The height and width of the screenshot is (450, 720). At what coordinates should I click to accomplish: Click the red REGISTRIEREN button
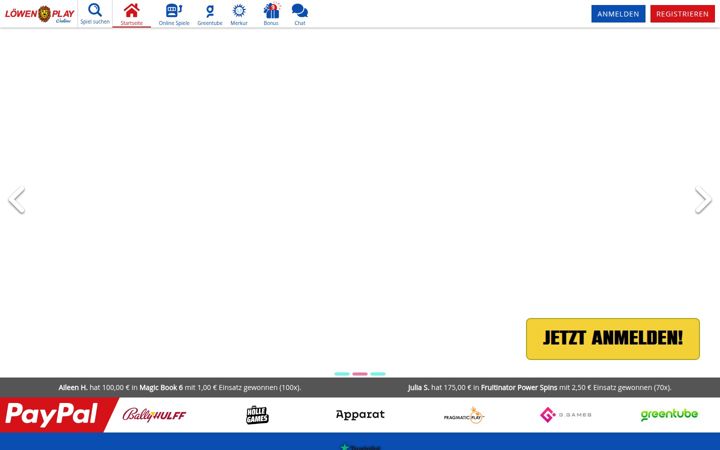(x=682, y=14)
